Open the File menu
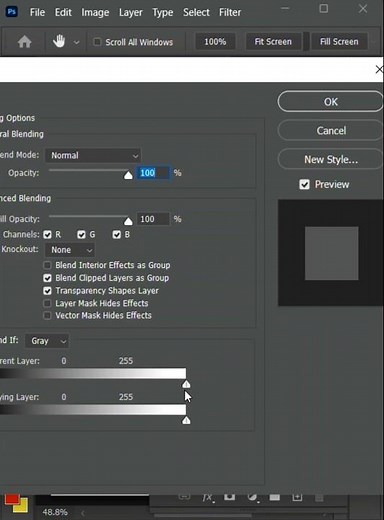384x520 pixels. 37,12
